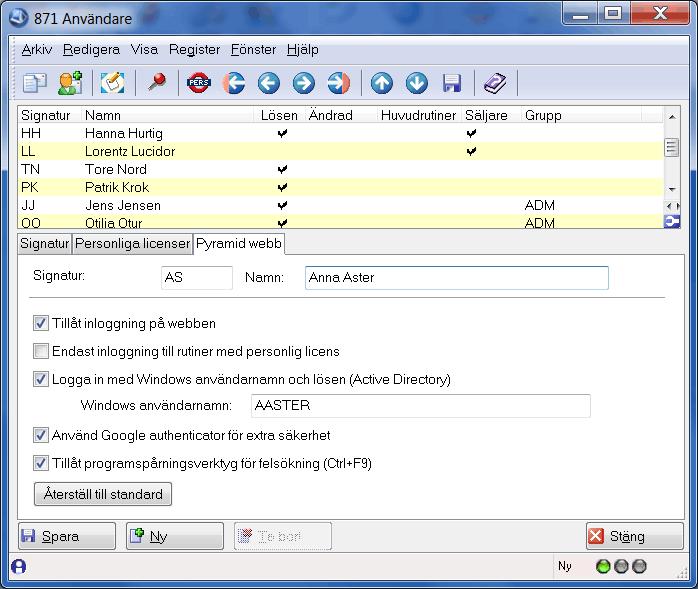This screenshot has height=589, width=698.
Task: Select the Patrik Krok row
Action: tap(341, 187)
